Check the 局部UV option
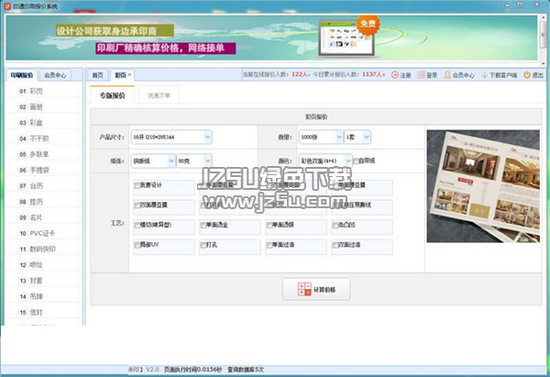 point(137,245)
